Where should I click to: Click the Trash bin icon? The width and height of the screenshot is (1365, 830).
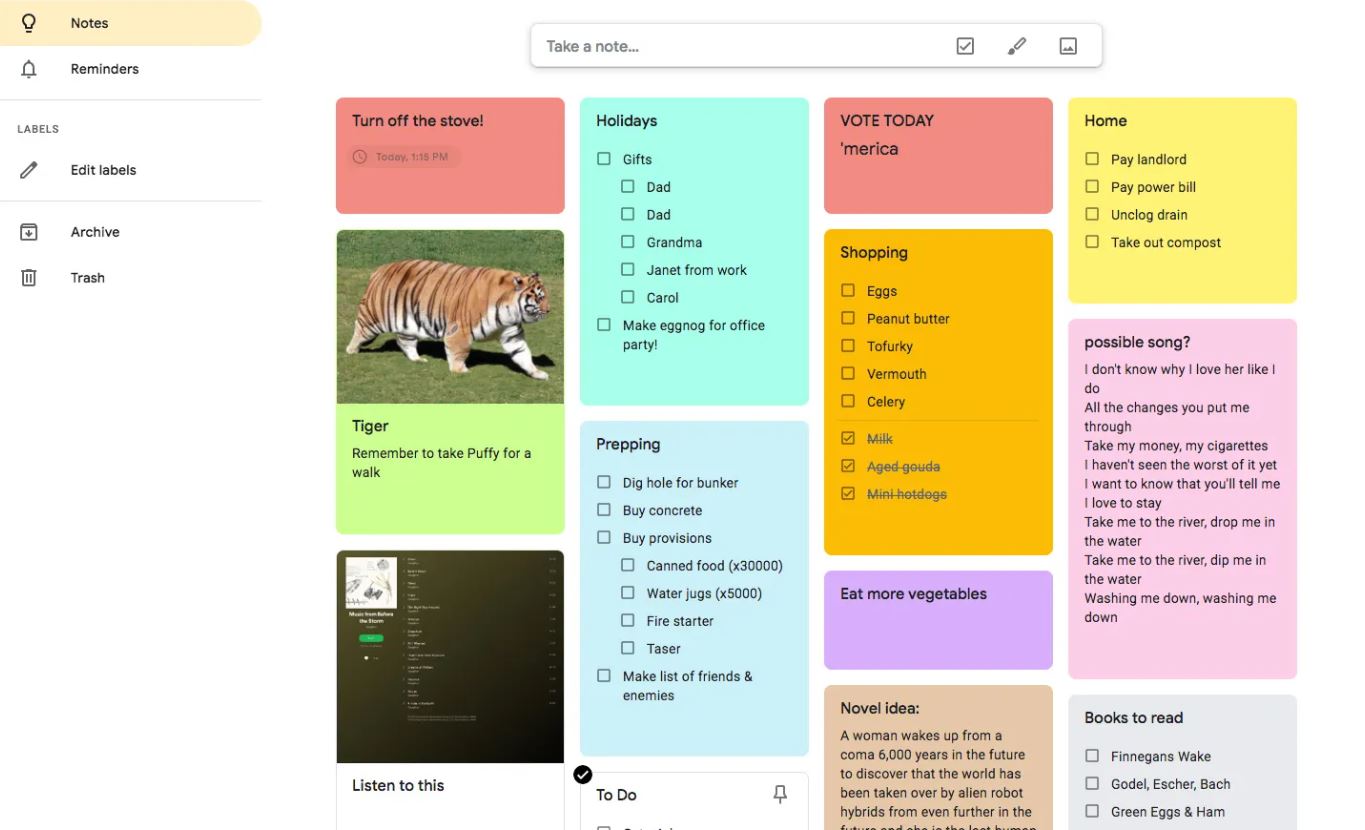click(29, 278)
